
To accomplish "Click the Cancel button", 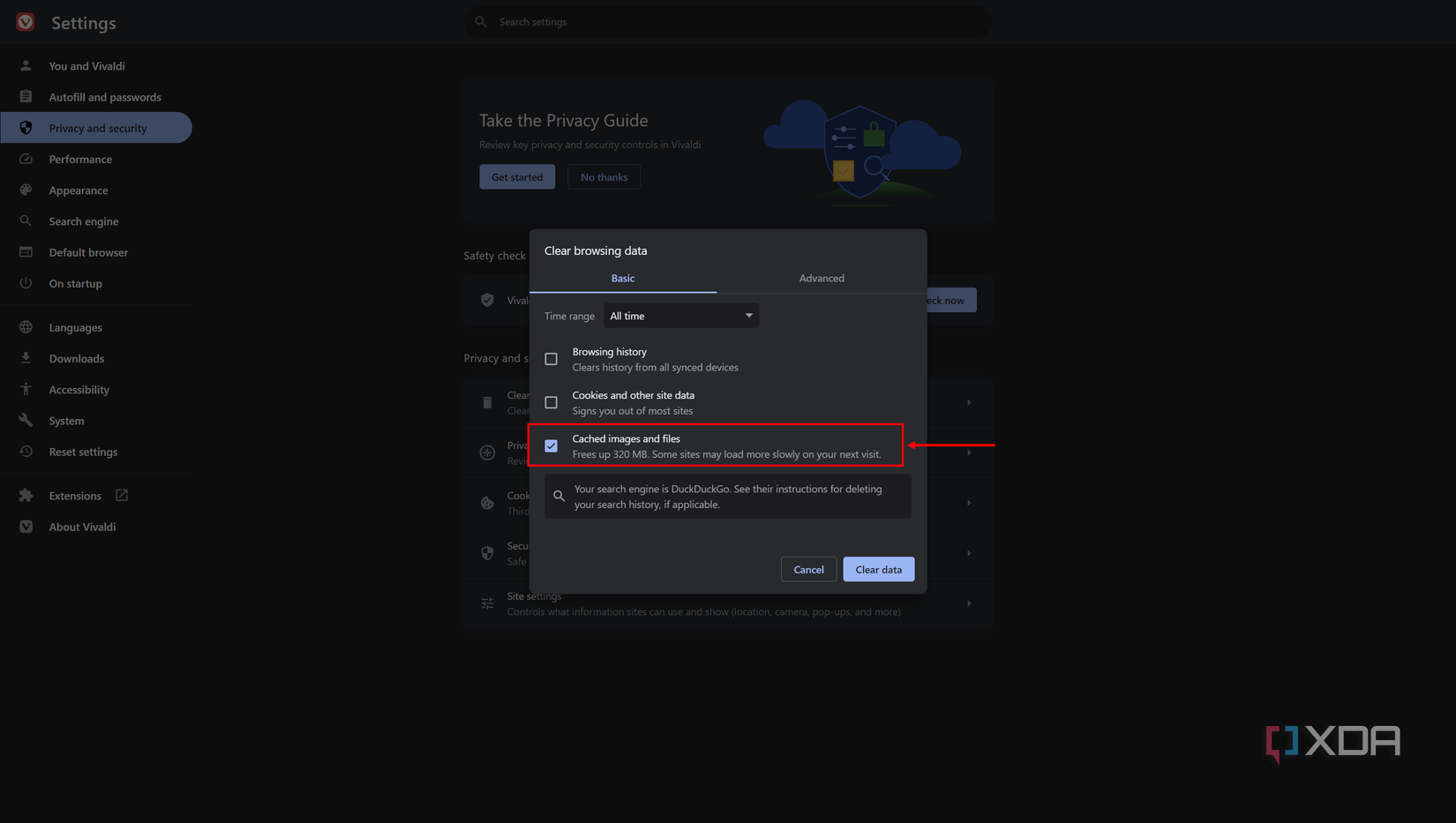I will (x=808, y=570).
